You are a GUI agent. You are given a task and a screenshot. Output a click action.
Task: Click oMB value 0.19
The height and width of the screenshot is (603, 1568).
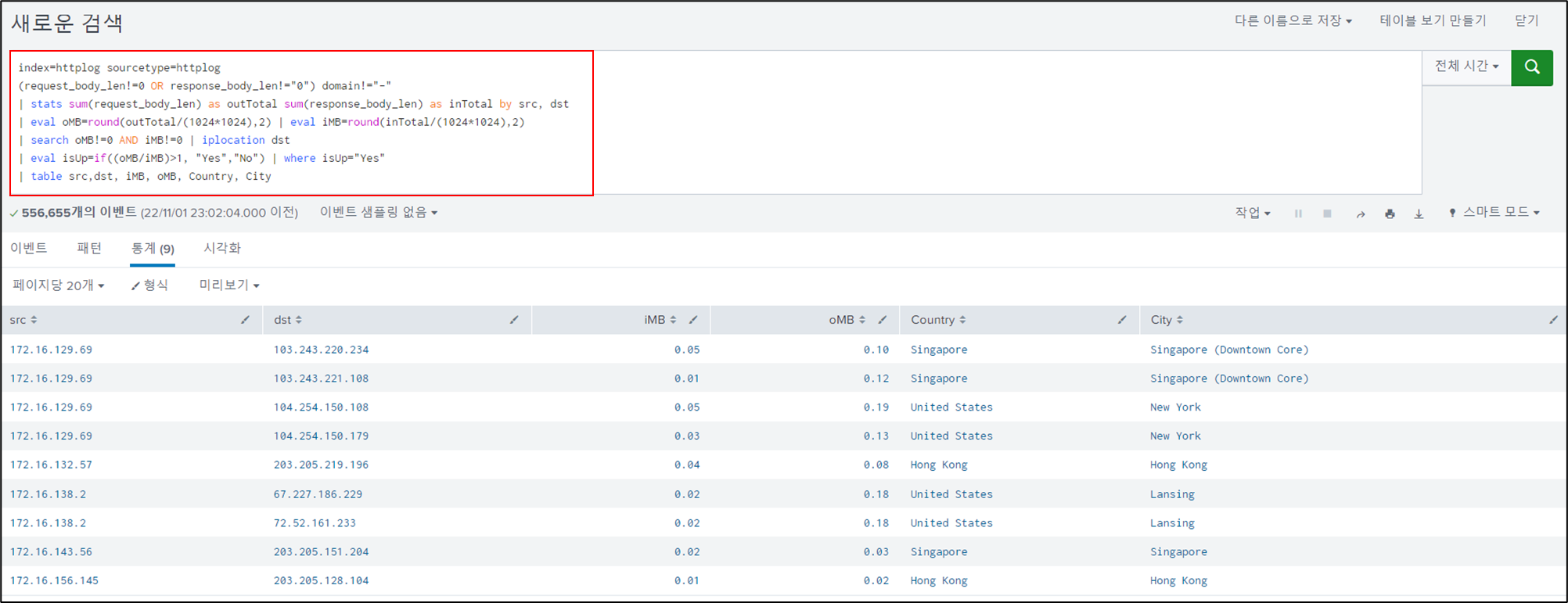click(x=876, y=407)
